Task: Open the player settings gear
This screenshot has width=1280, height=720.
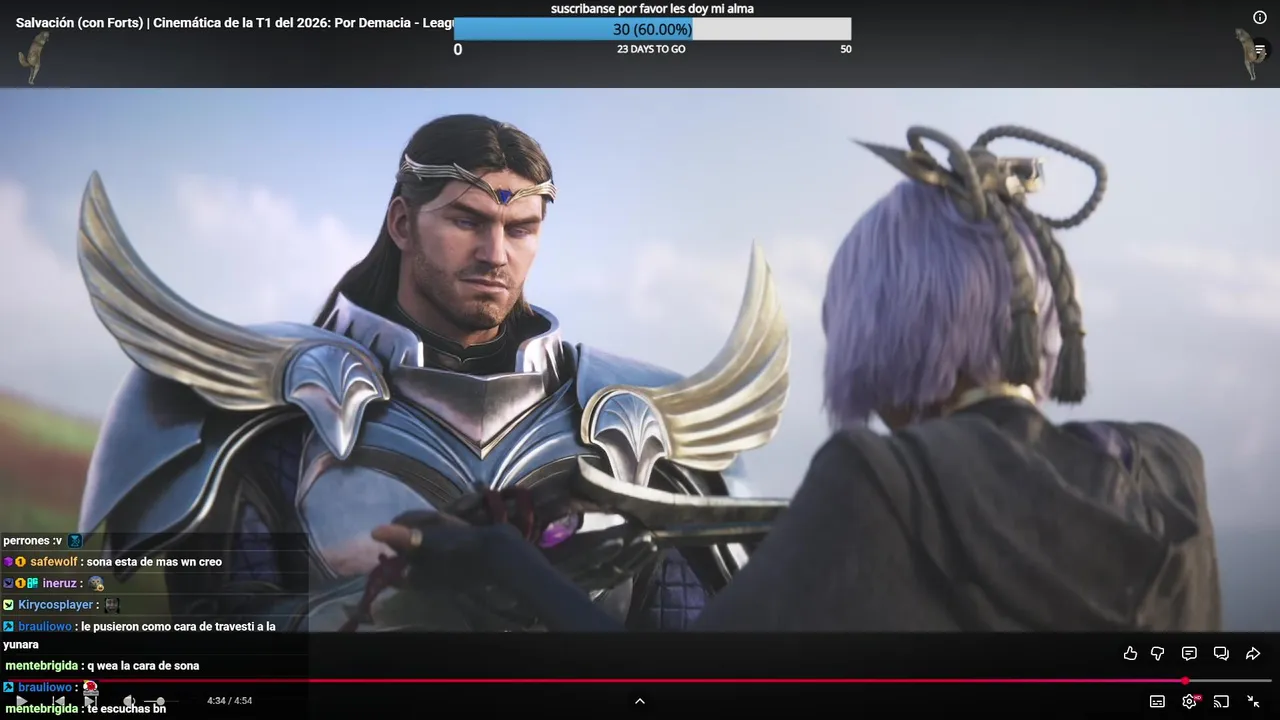Action: coord(1189,701)
